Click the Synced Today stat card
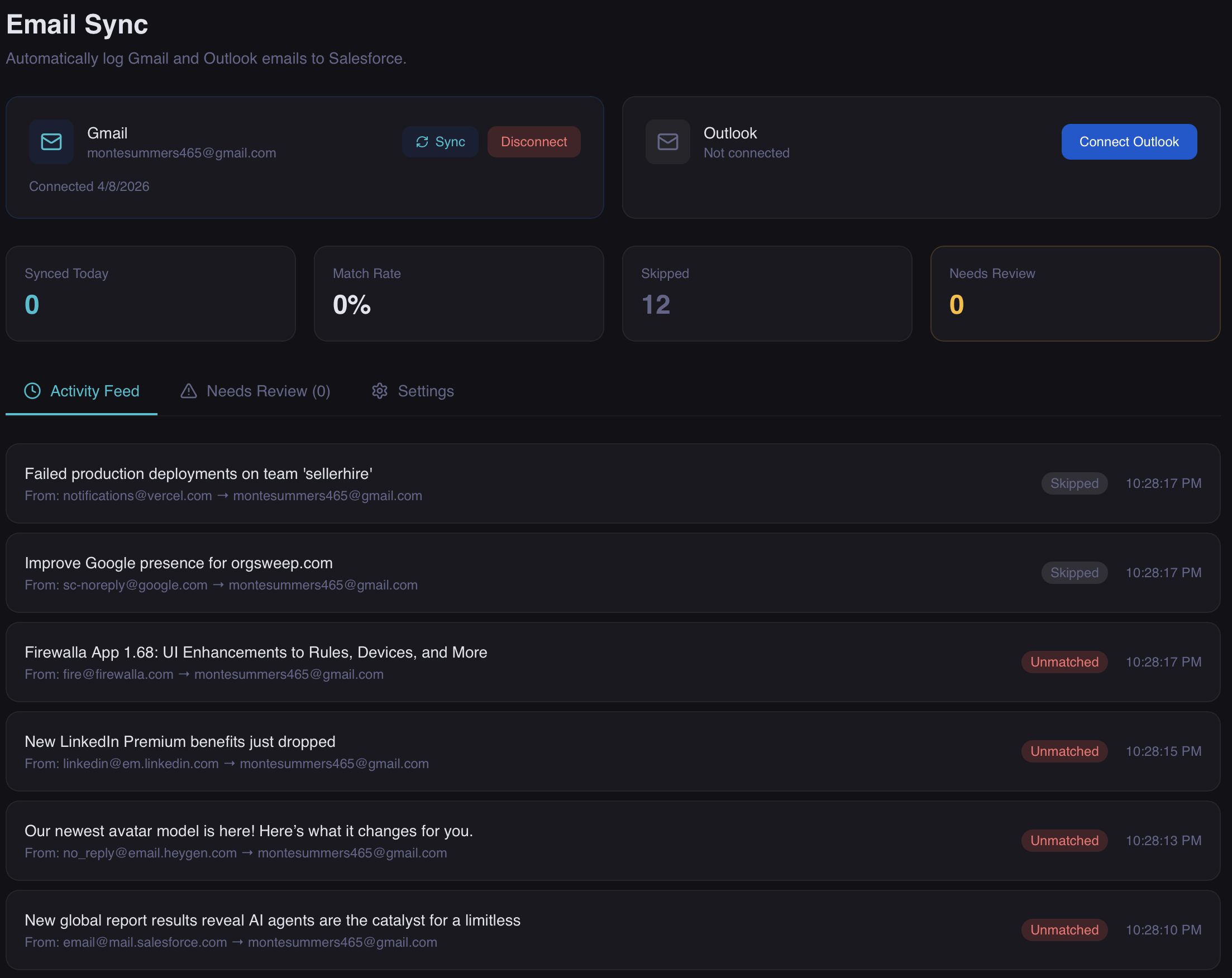 click(150, 293)
